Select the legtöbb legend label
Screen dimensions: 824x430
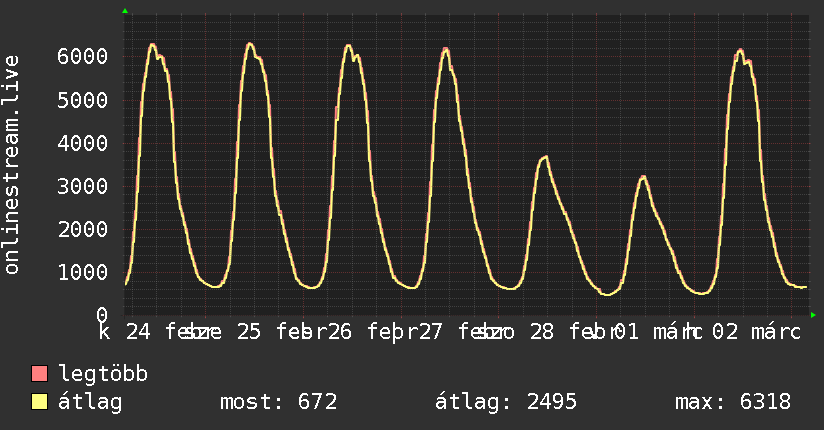point(103,373)
